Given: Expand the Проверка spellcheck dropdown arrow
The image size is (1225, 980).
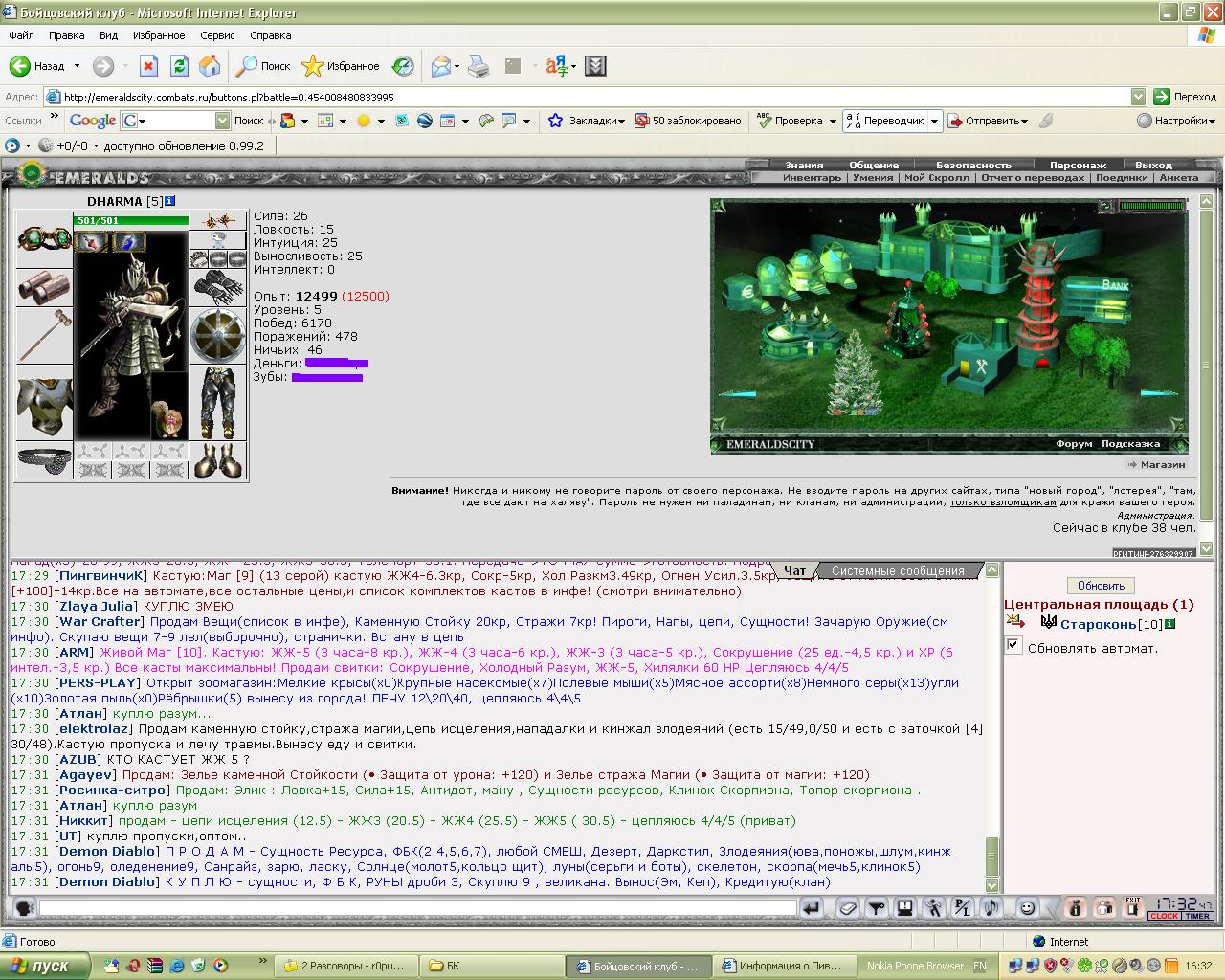Looking at the screenshot, I should (x=833, y=121).
